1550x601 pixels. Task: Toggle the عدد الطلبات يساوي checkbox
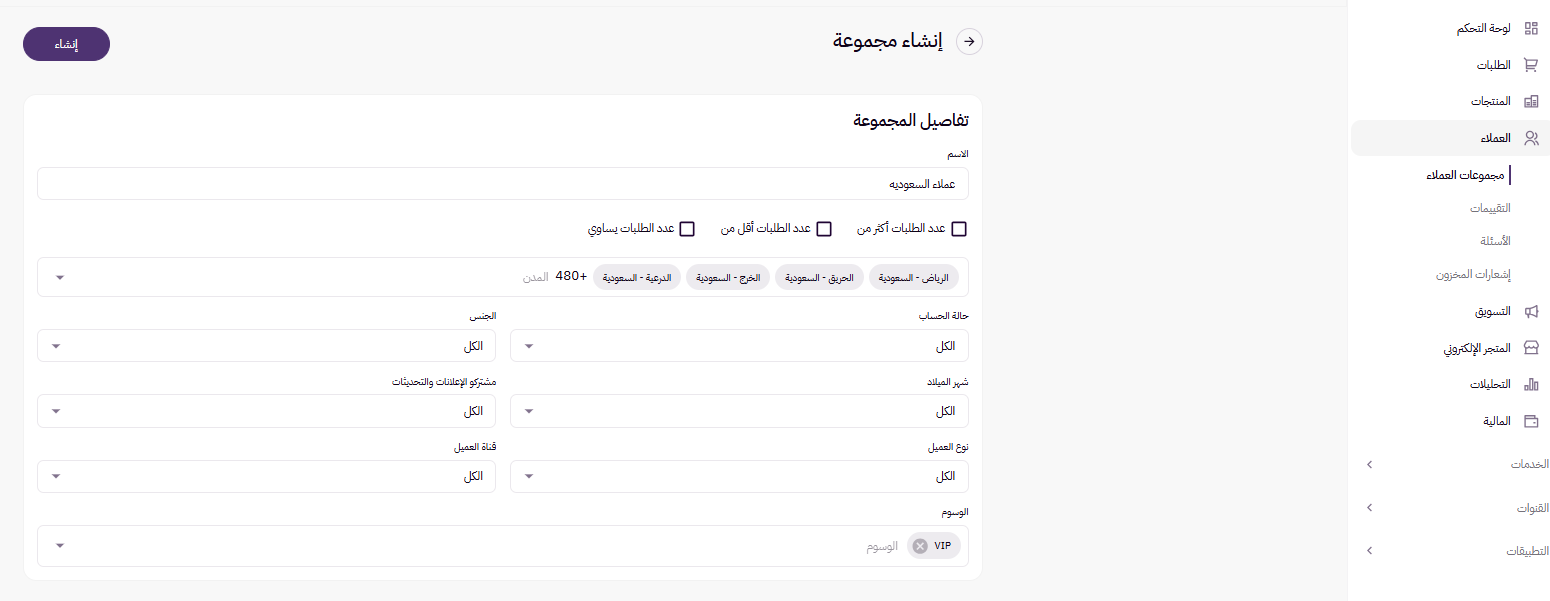tap(687, 228)
